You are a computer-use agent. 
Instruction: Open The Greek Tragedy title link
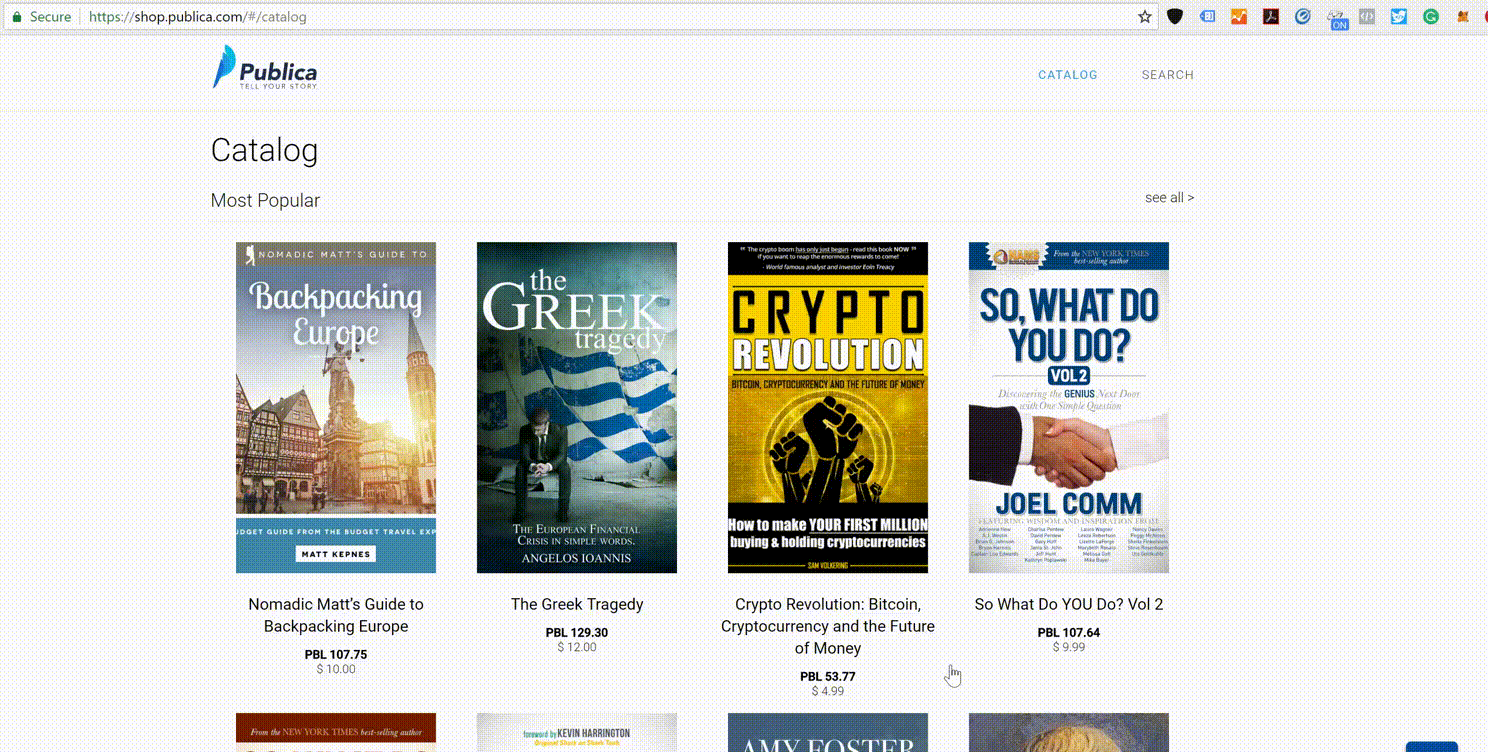(x=577, y=604)
